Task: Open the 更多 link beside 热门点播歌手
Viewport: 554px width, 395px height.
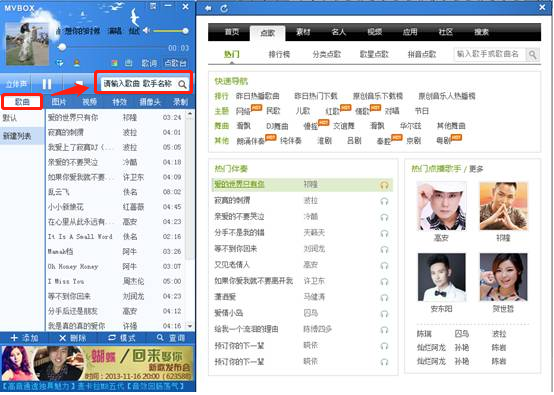Action: (x=476, y=169)
